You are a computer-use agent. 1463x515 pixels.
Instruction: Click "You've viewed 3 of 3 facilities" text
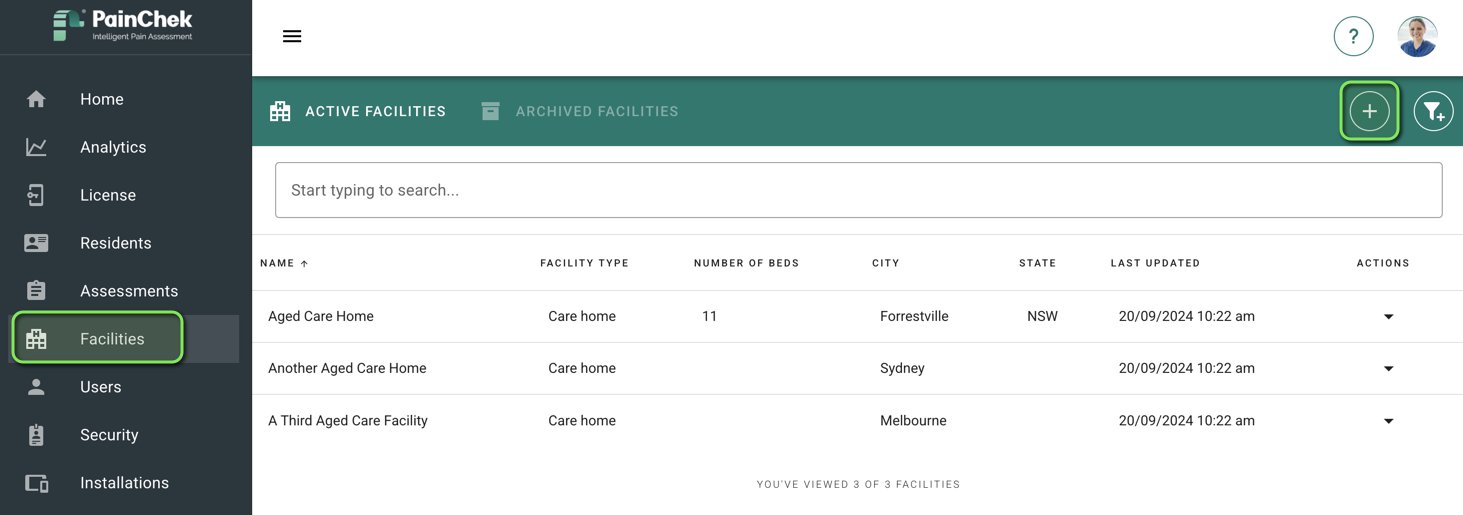(x=858, y=484)
